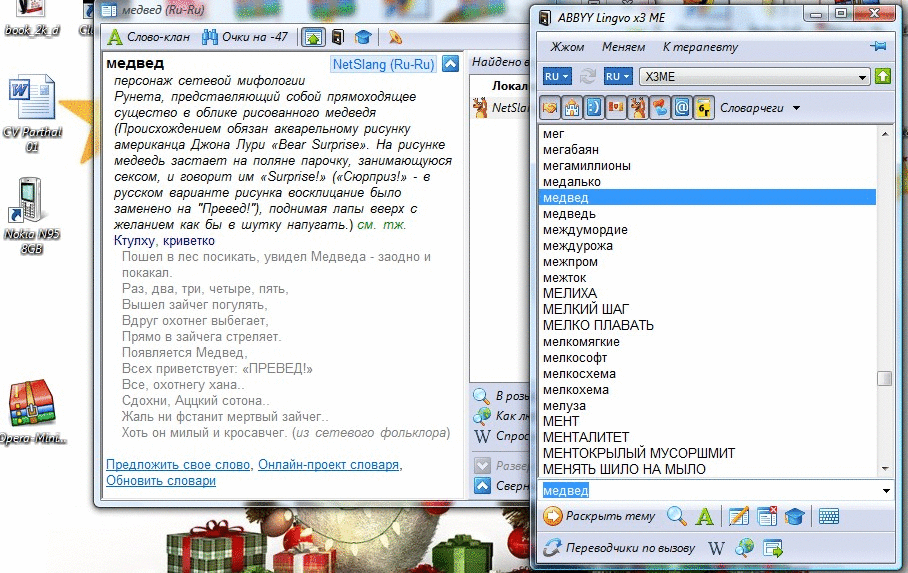Click the virtual keyboard icon
This screenshot has height=573, width=908.
point(829,516)
